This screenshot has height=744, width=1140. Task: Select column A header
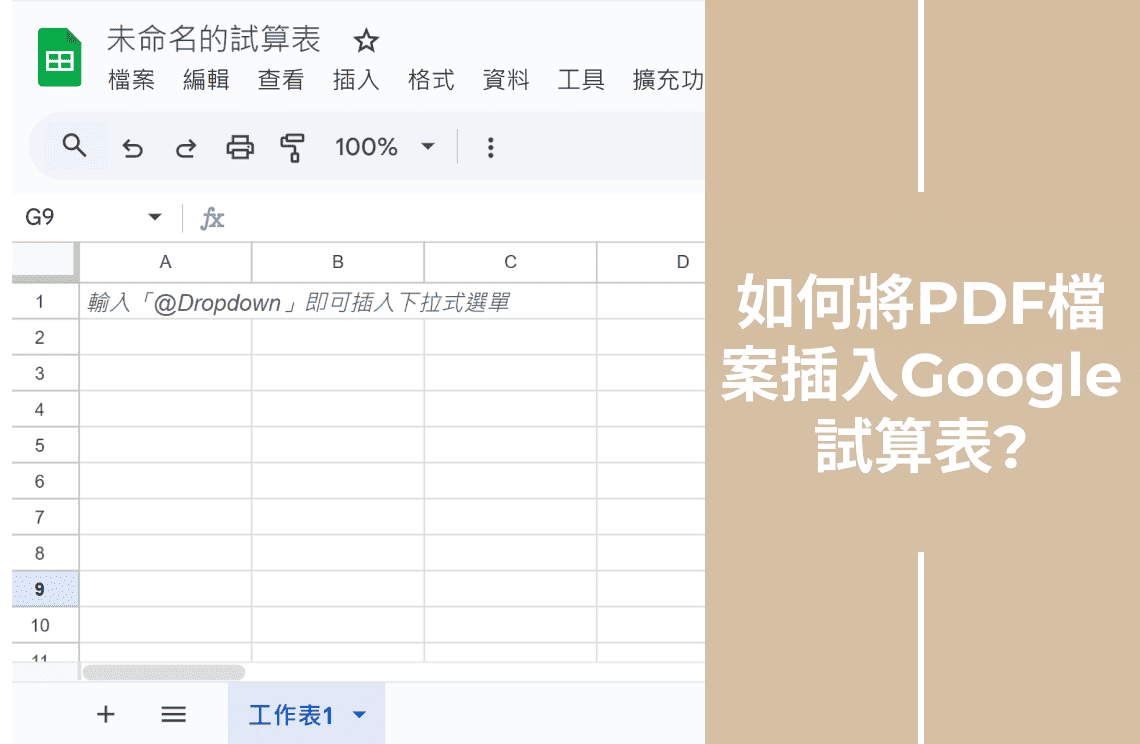[166, 262]
